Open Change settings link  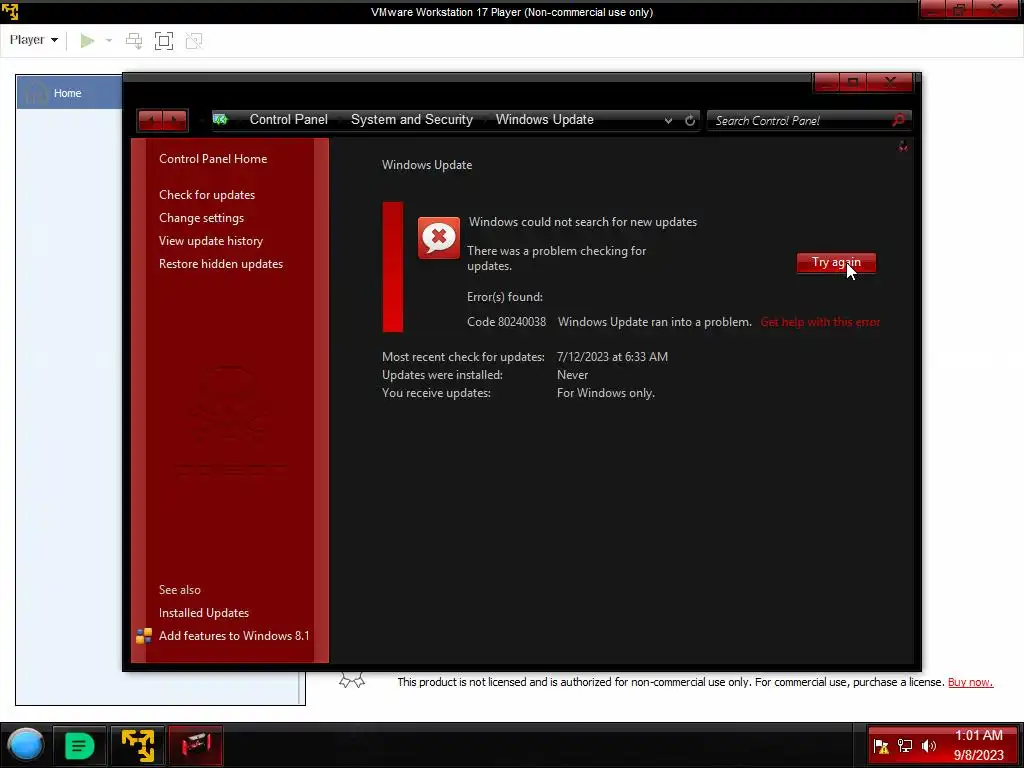(201, 217)
